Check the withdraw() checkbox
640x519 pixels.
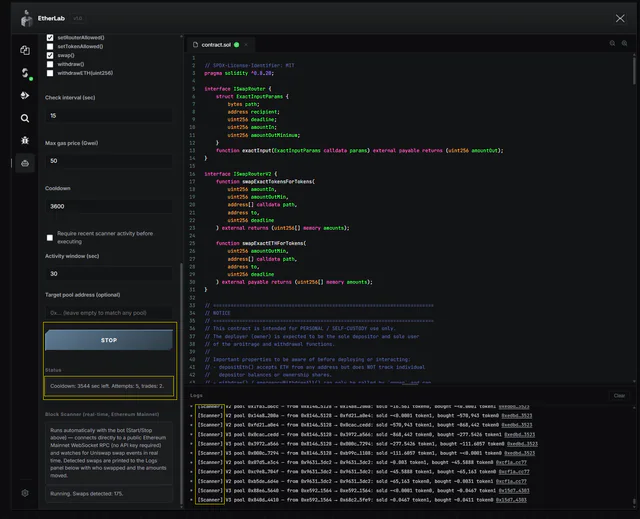point(50,64)
